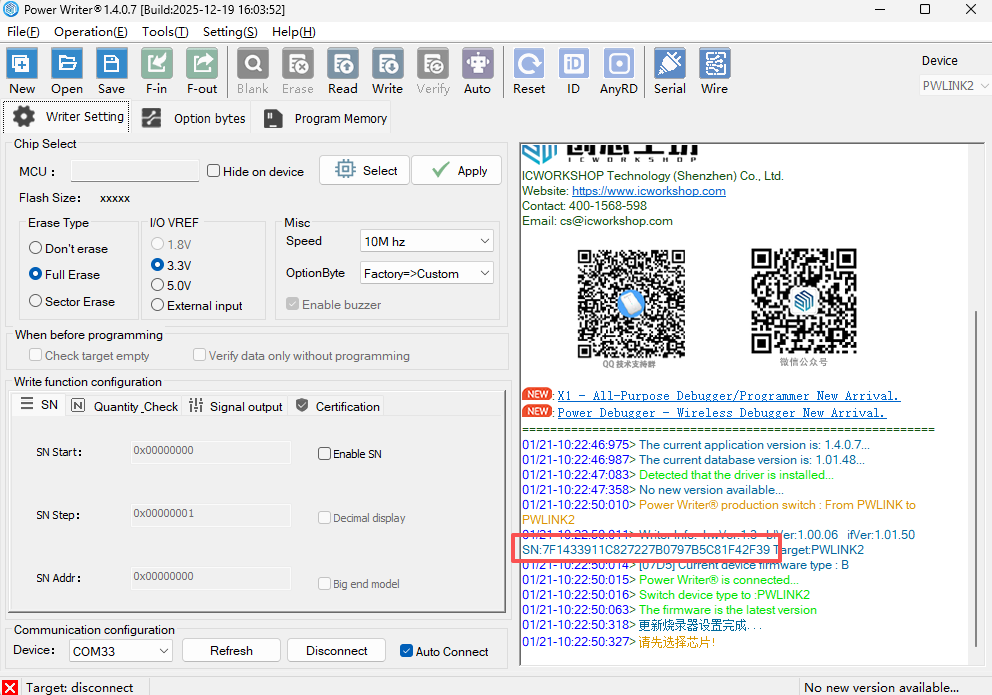Image resolution: width=992 pixels, height=695 pixels.
Task: Open the Tools menu
Action: click(164, 31)
